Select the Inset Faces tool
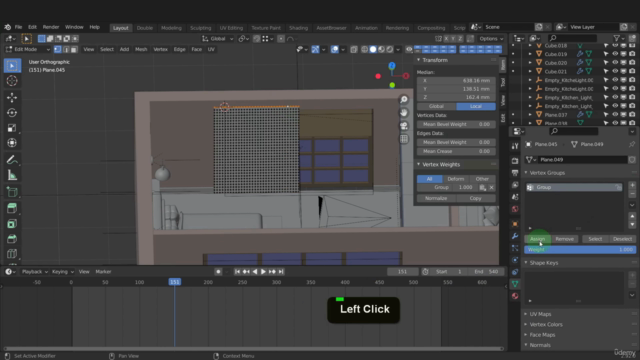Image resolution: width=640 pixels, height=360 pixels. coord(12,224)
